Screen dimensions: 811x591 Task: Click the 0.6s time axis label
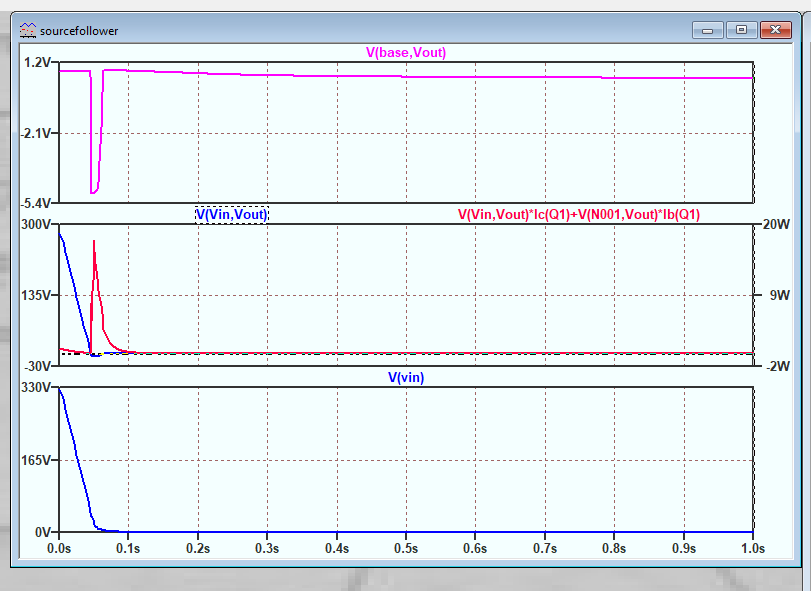pyautogui.click(x=475, y=549)
